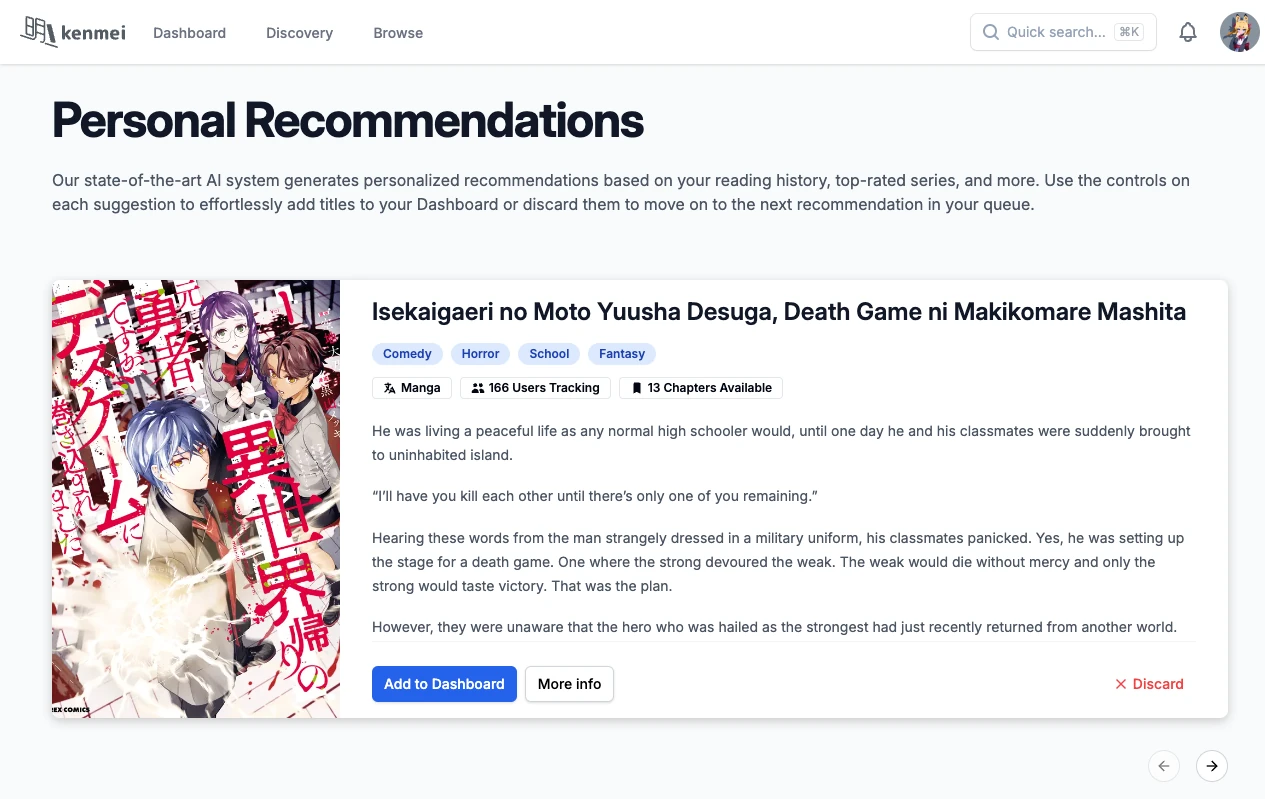Screen dimensions: 1265x799
Task: Open the user avatar menu
Action: coord(1240,32)
